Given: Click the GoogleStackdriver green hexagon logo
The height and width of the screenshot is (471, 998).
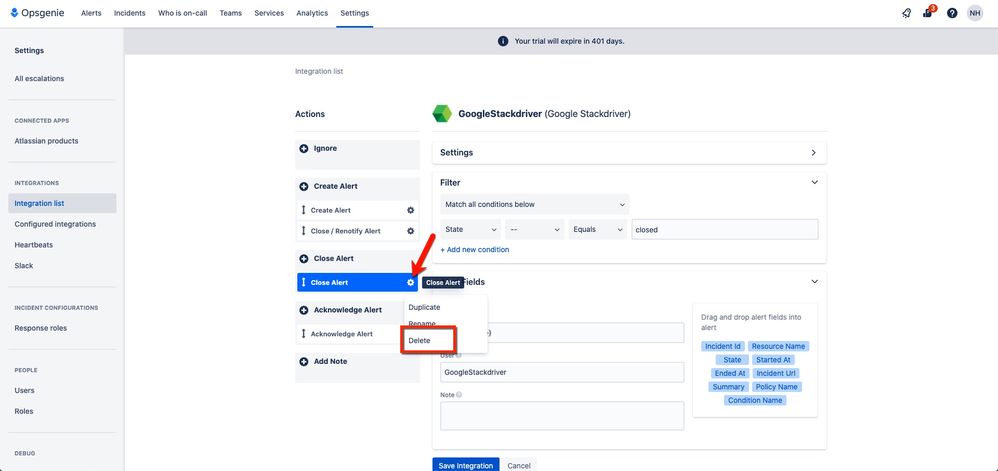Looking at the screenshot, I should (x=442, y=114).
